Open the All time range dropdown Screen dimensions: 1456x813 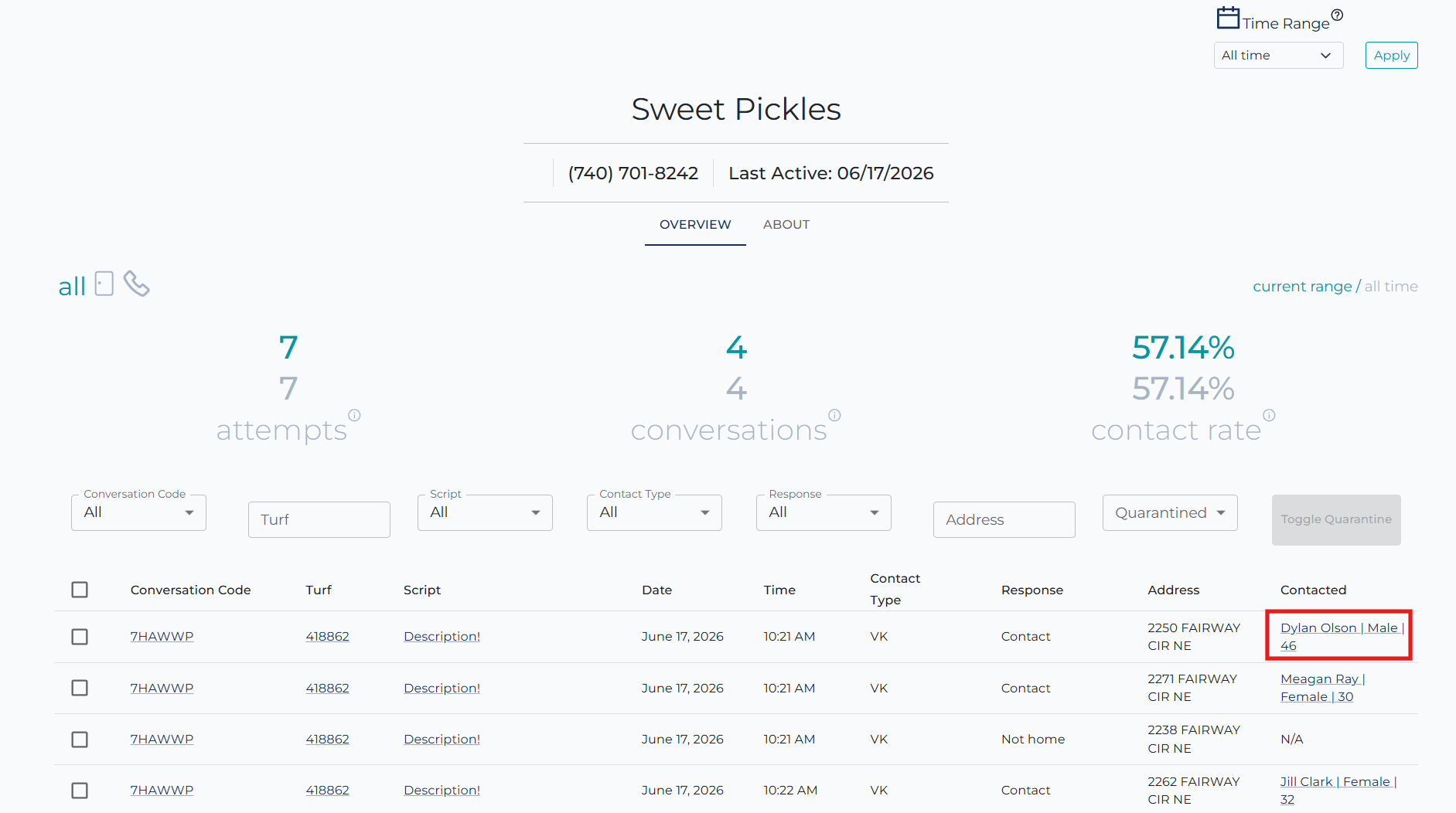point(1278,56)
